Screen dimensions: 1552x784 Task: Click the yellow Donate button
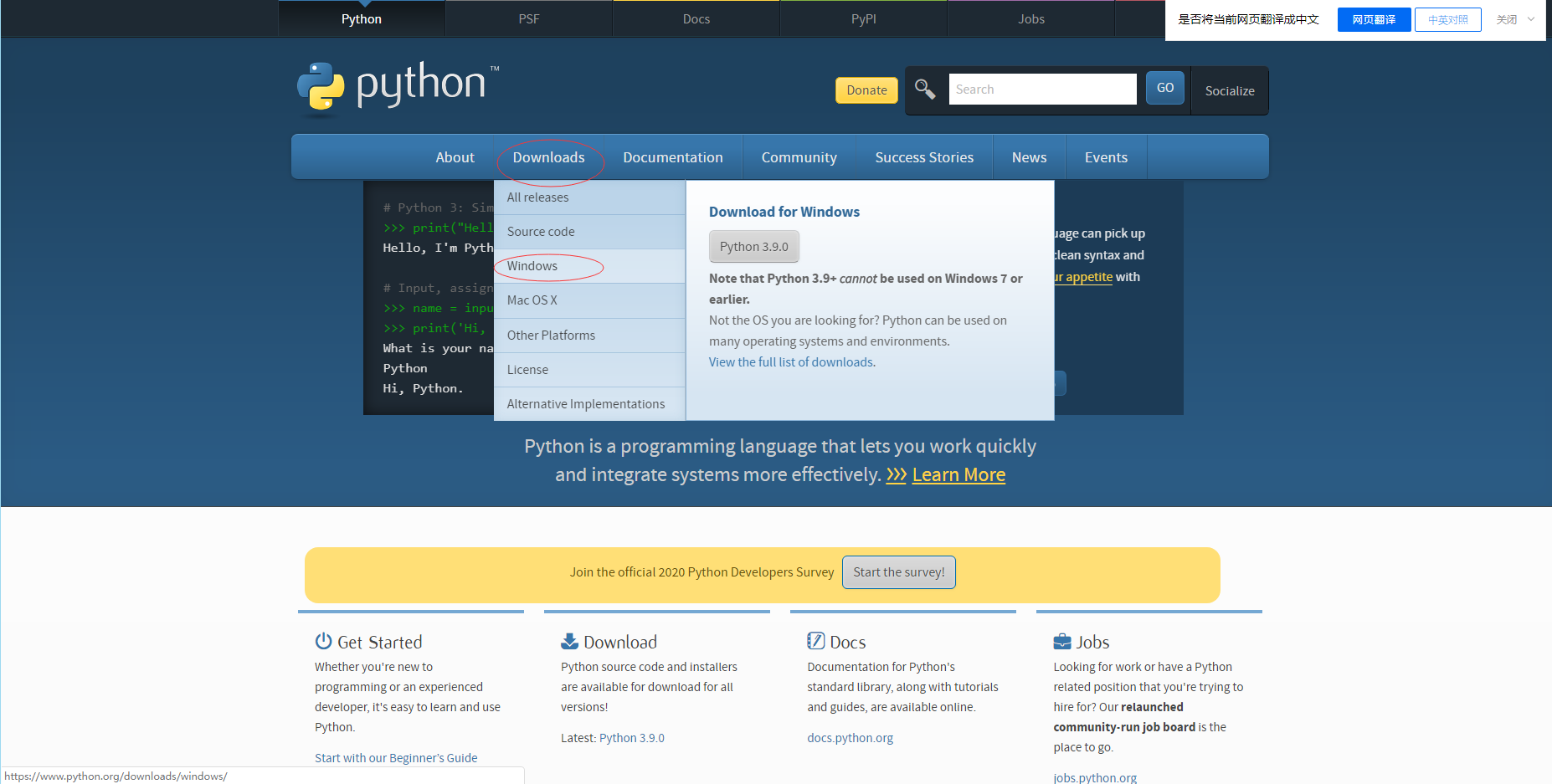coord(866,90)
